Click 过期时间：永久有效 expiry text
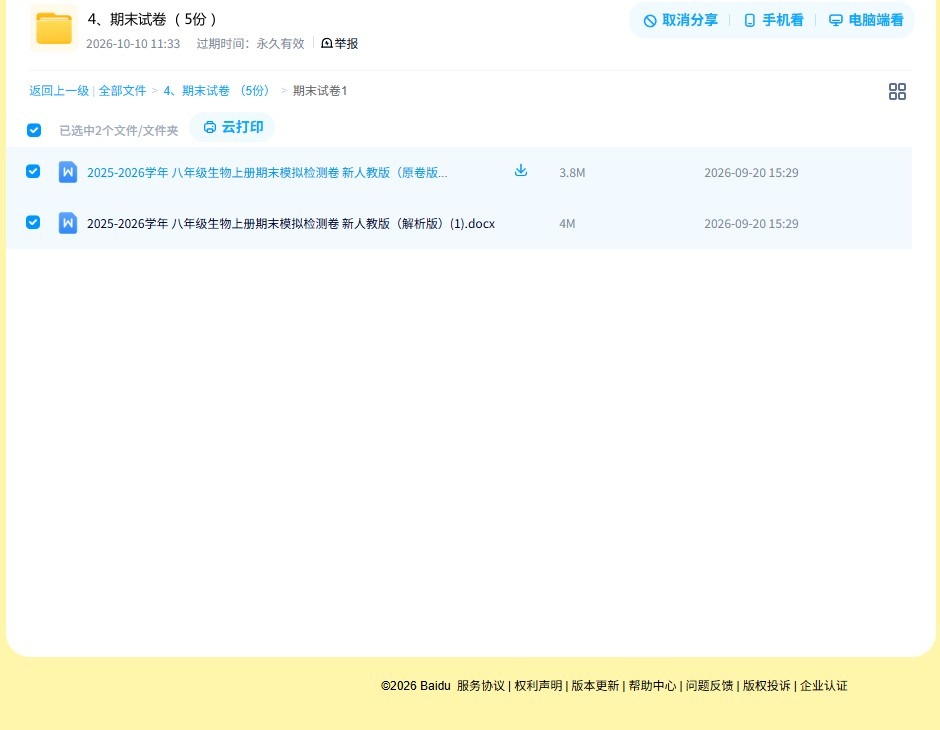This screenshot has height=730, width=940. (x=251, y=44)
